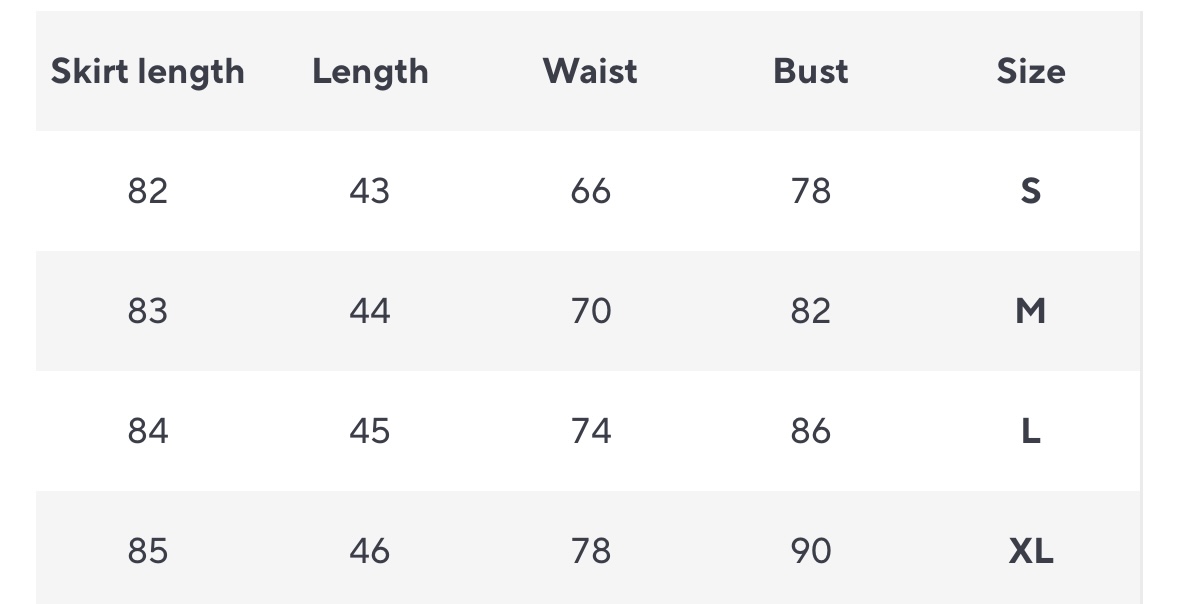Select the size L label
1179x604 pixels.
click(x=1030, y=431)
